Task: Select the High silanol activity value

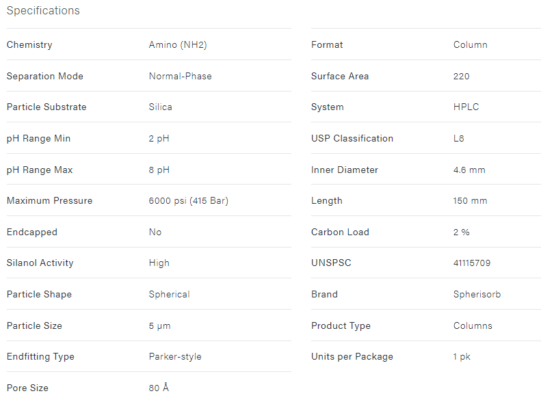Action: (x=159, y=263)
